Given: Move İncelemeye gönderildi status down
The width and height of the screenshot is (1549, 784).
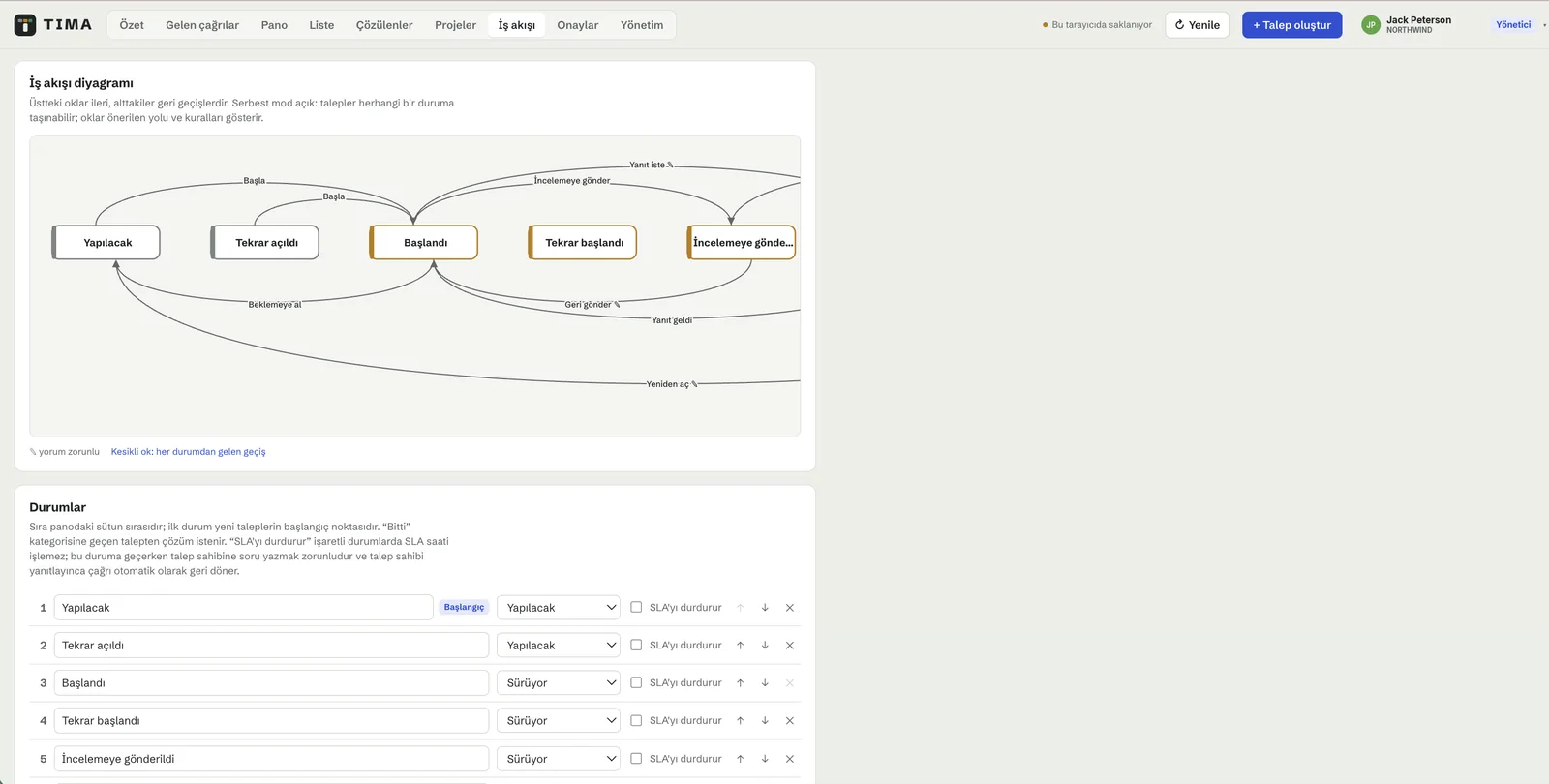Looking at the screenshot, I should click(x=765, y=759).
